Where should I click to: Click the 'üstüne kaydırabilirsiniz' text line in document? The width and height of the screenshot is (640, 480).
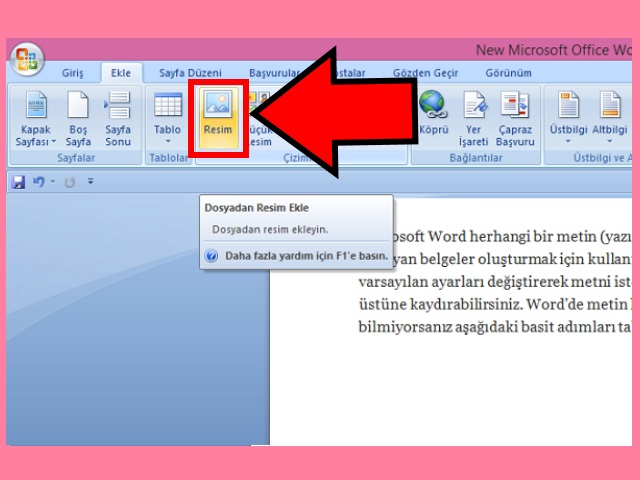coord(495,304)
